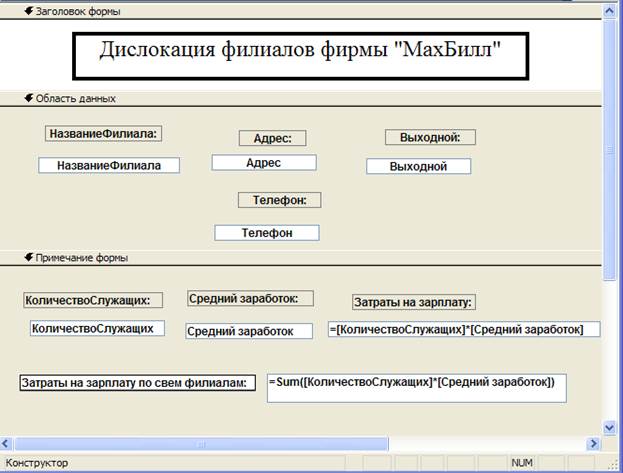Select the form title label "Дислокация филиалов фирмы"
The height and width of the screenshot is (473, 623).
[x=300, y=56]
